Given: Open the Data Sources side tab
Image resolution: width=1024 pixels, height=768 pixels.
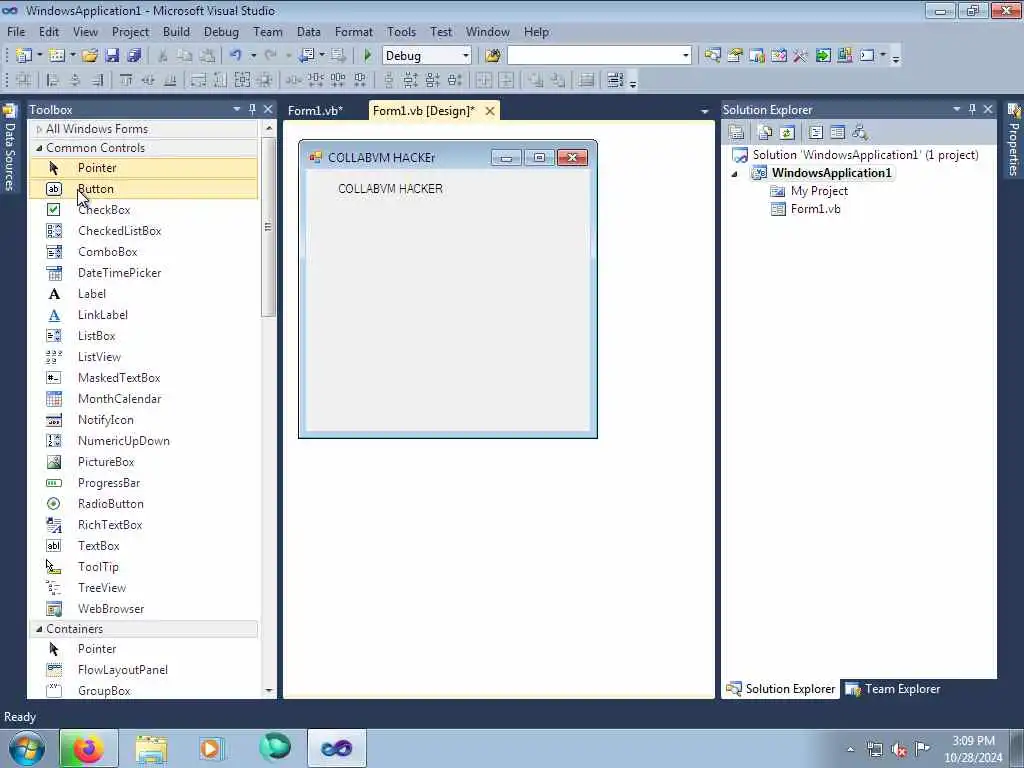Looking at the screenshot, I should (9, 148).
